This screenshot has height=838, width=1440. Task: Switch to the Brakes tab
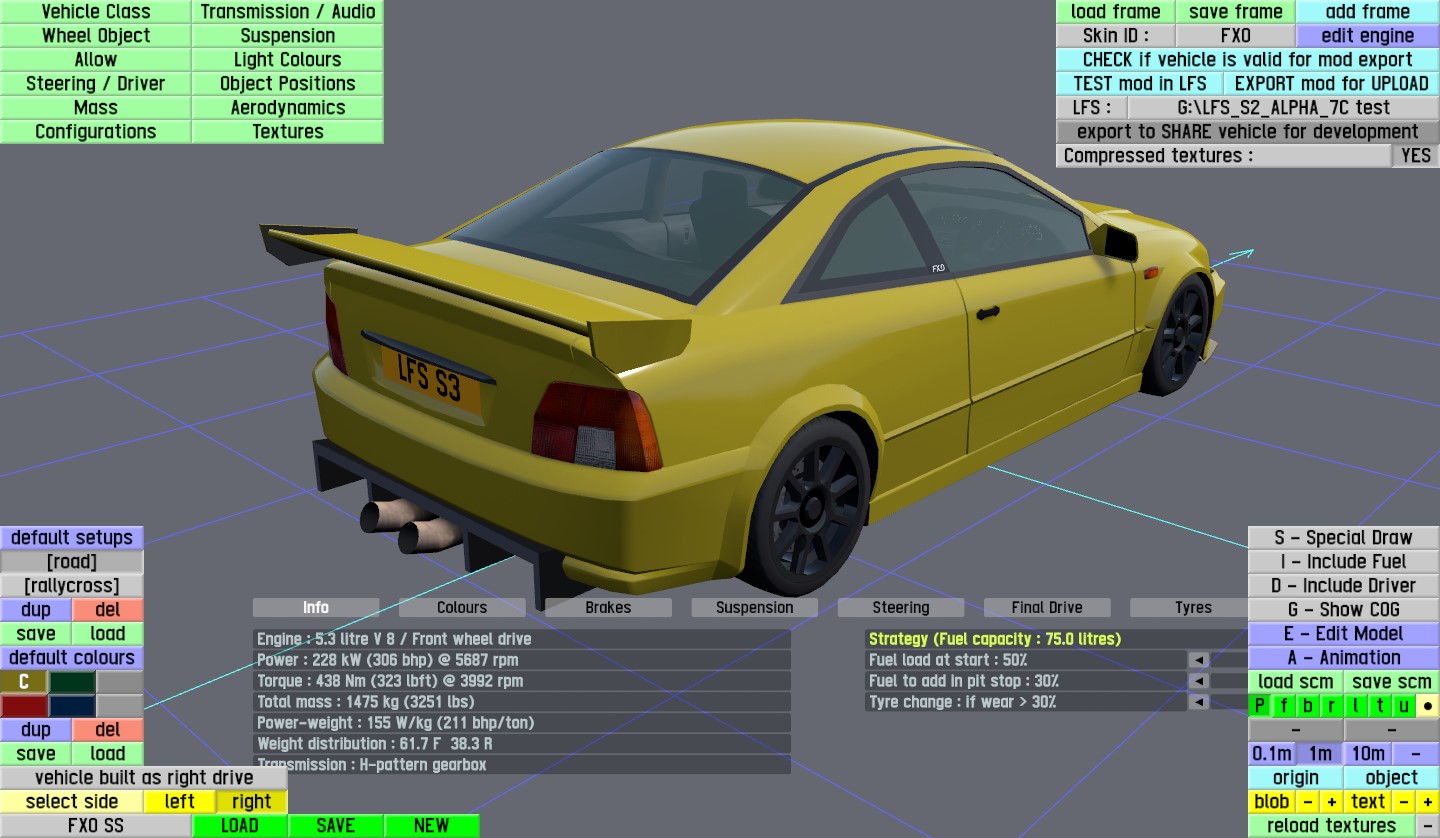click(x=608, y=608)
